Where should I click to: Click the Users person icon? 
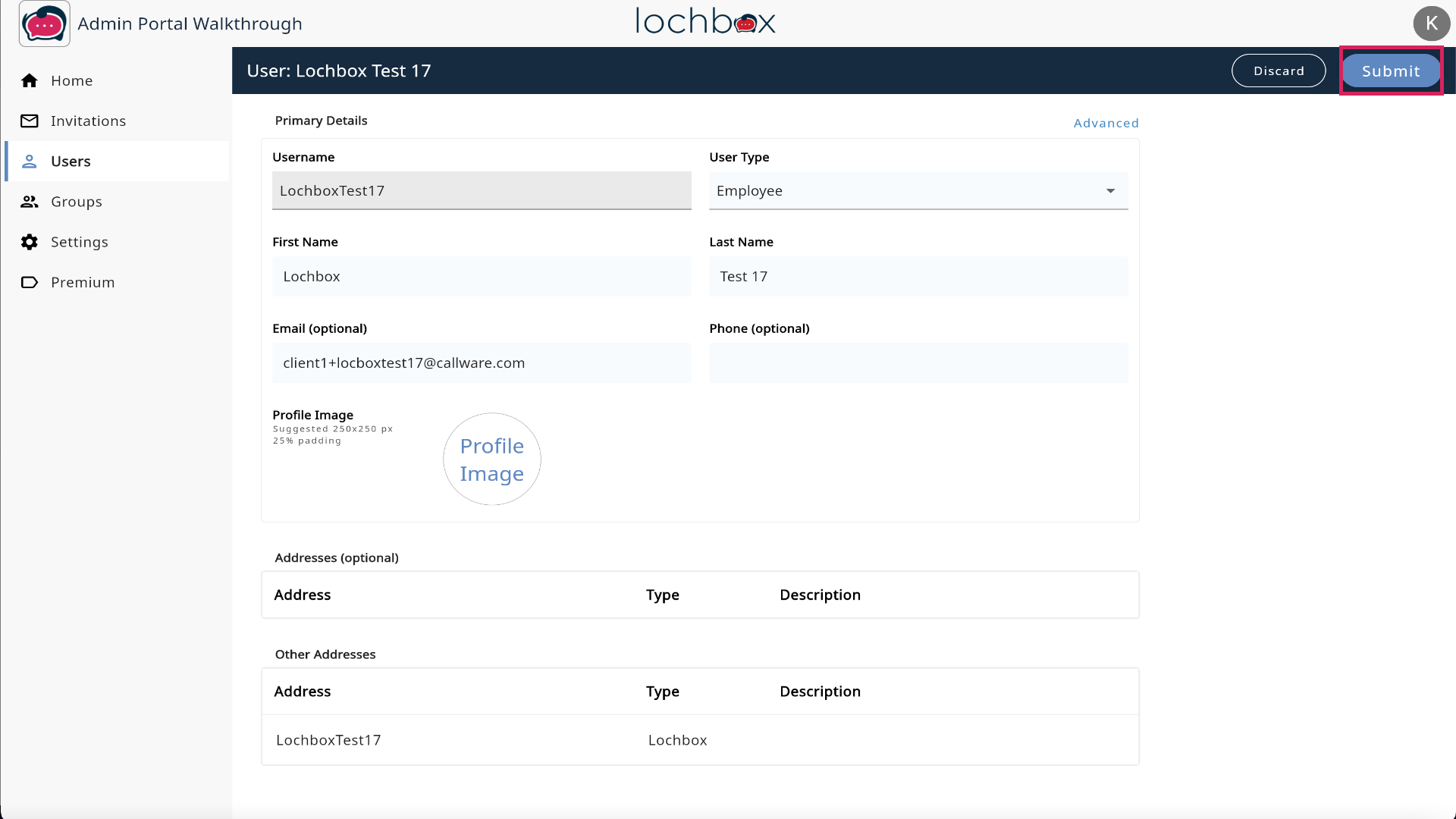point(30,162)
